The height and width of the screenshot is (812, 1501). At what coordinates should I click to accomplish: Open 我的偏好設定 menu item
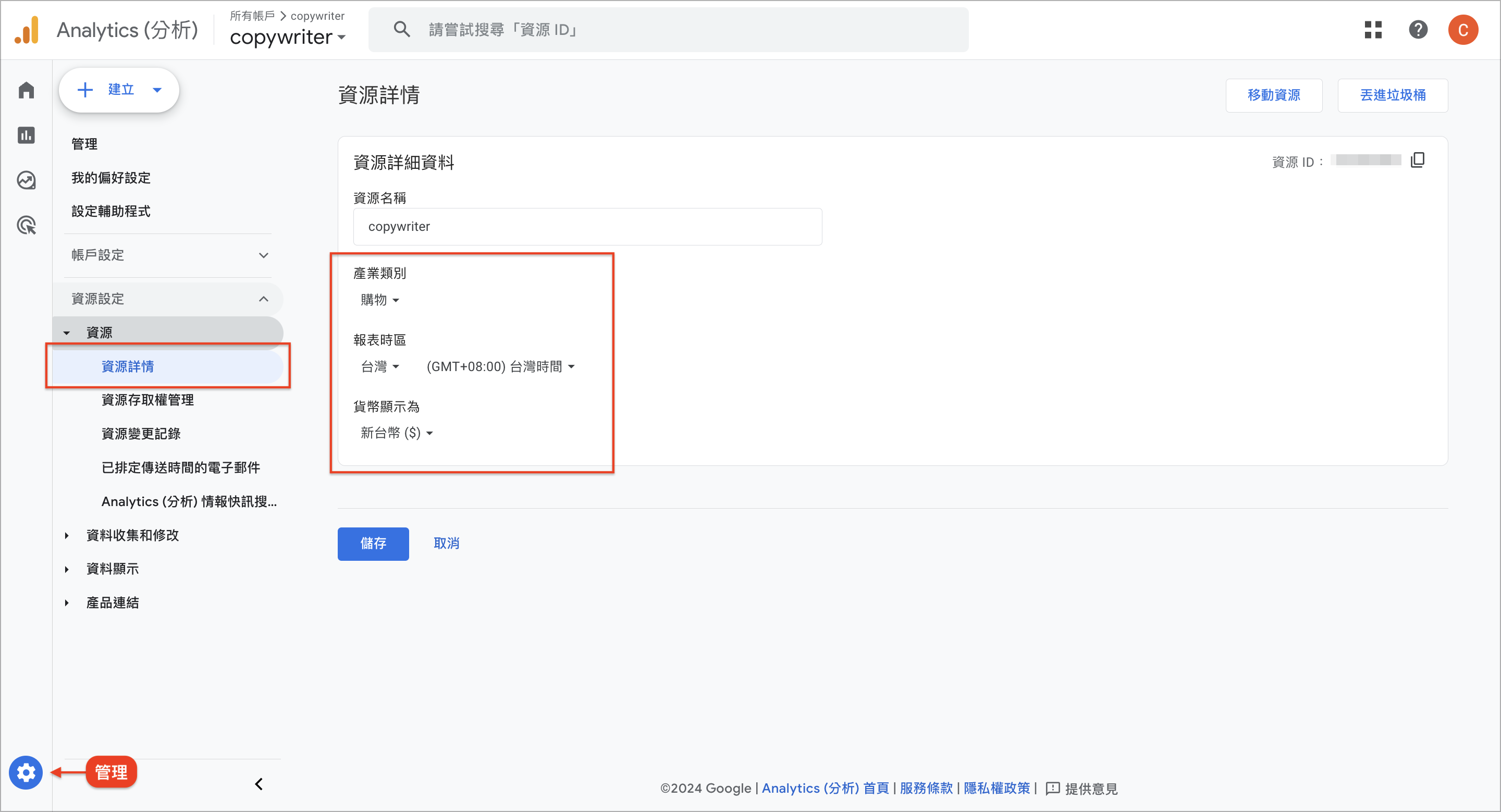[110, 178]
